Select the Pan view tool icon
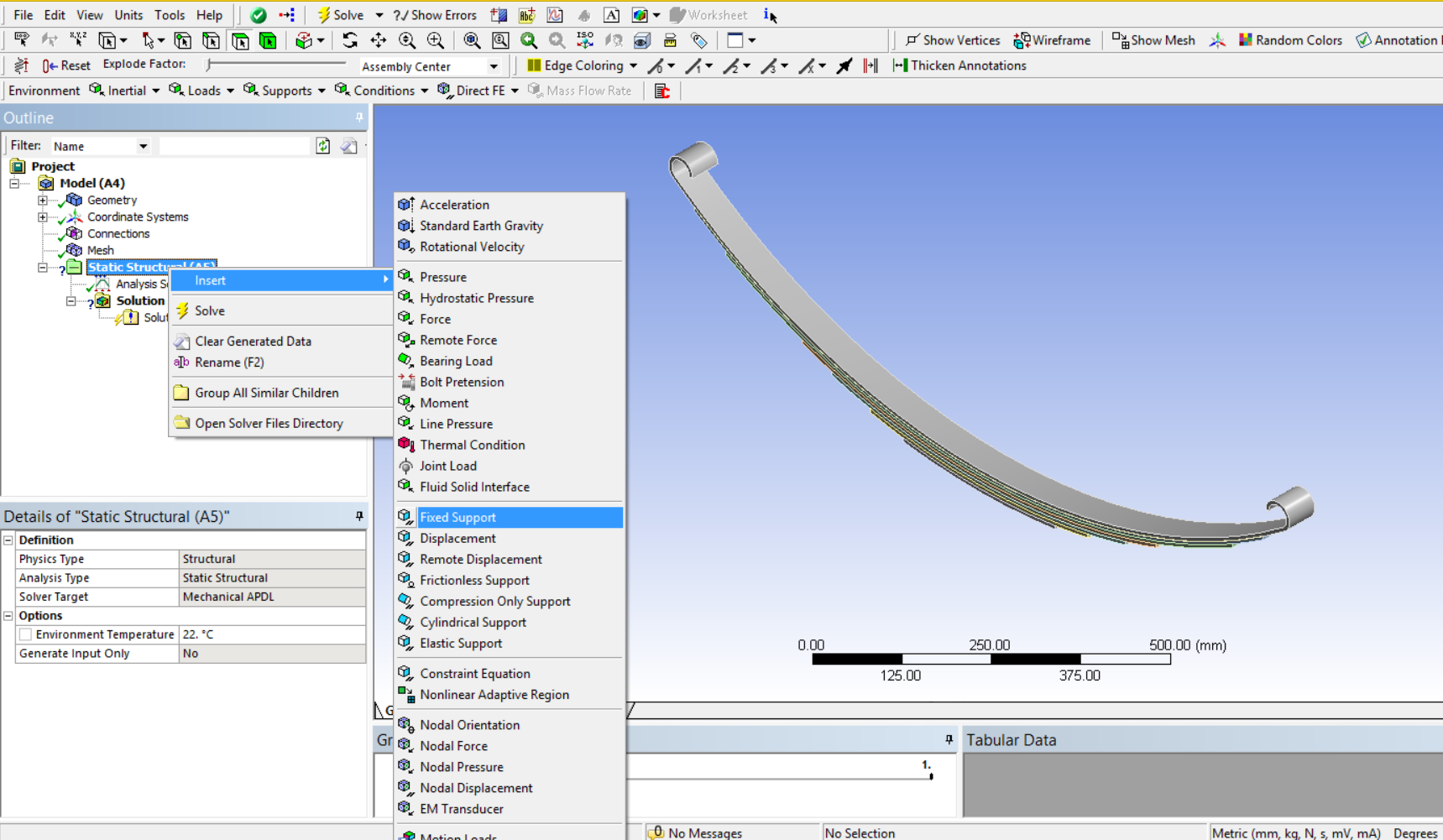 tap(379, 40)
